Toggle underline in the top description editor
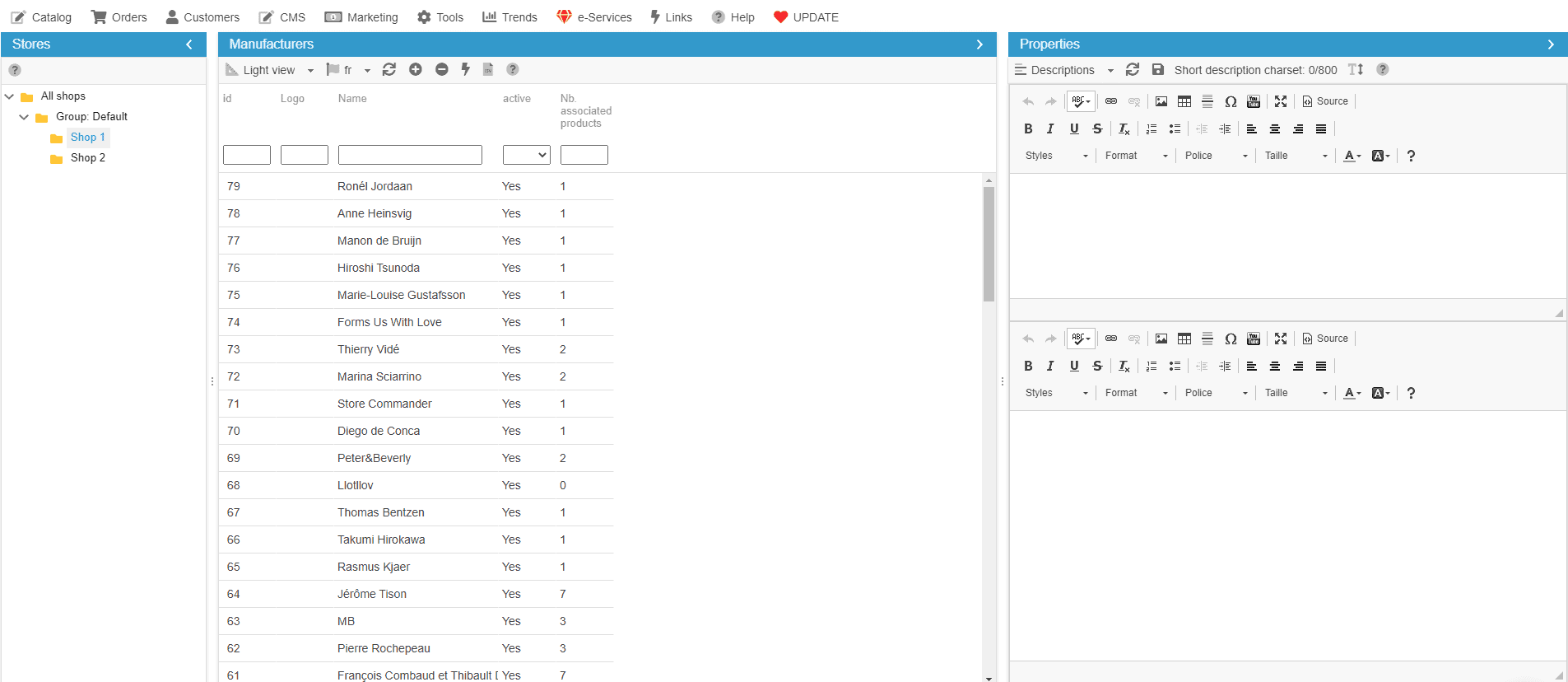 pos(1074,129)
